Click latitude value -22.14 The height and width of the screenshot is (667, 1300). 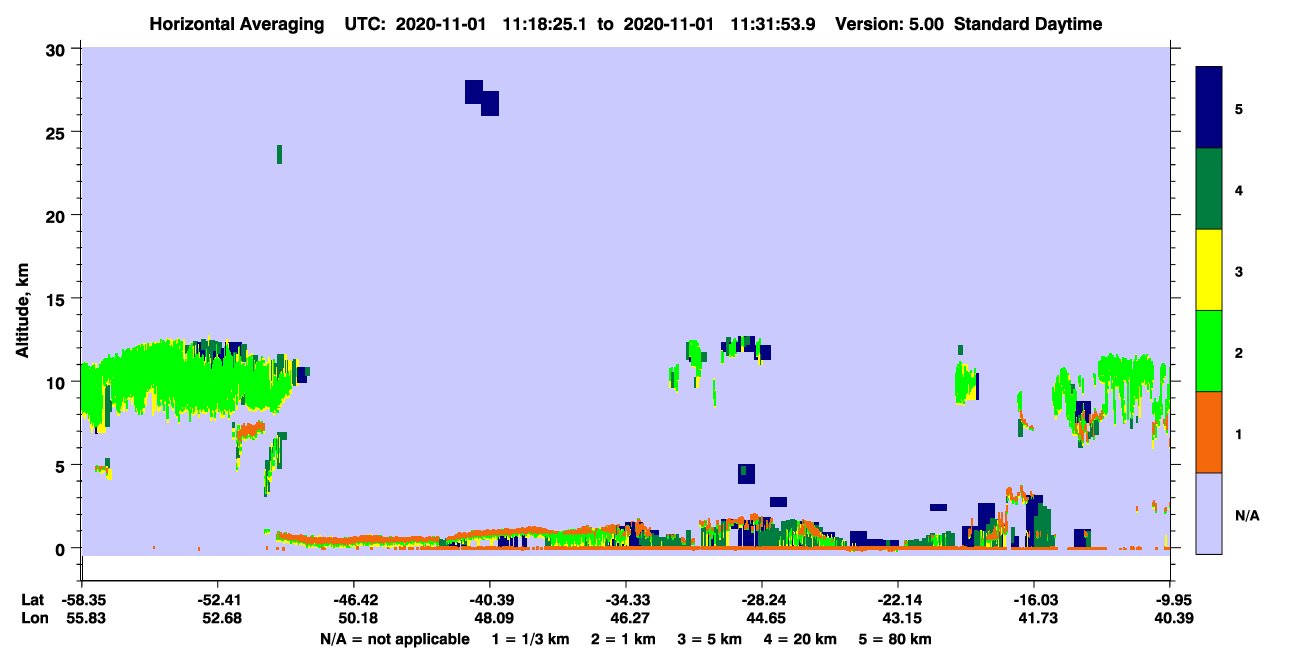click(x=897, y=600)
